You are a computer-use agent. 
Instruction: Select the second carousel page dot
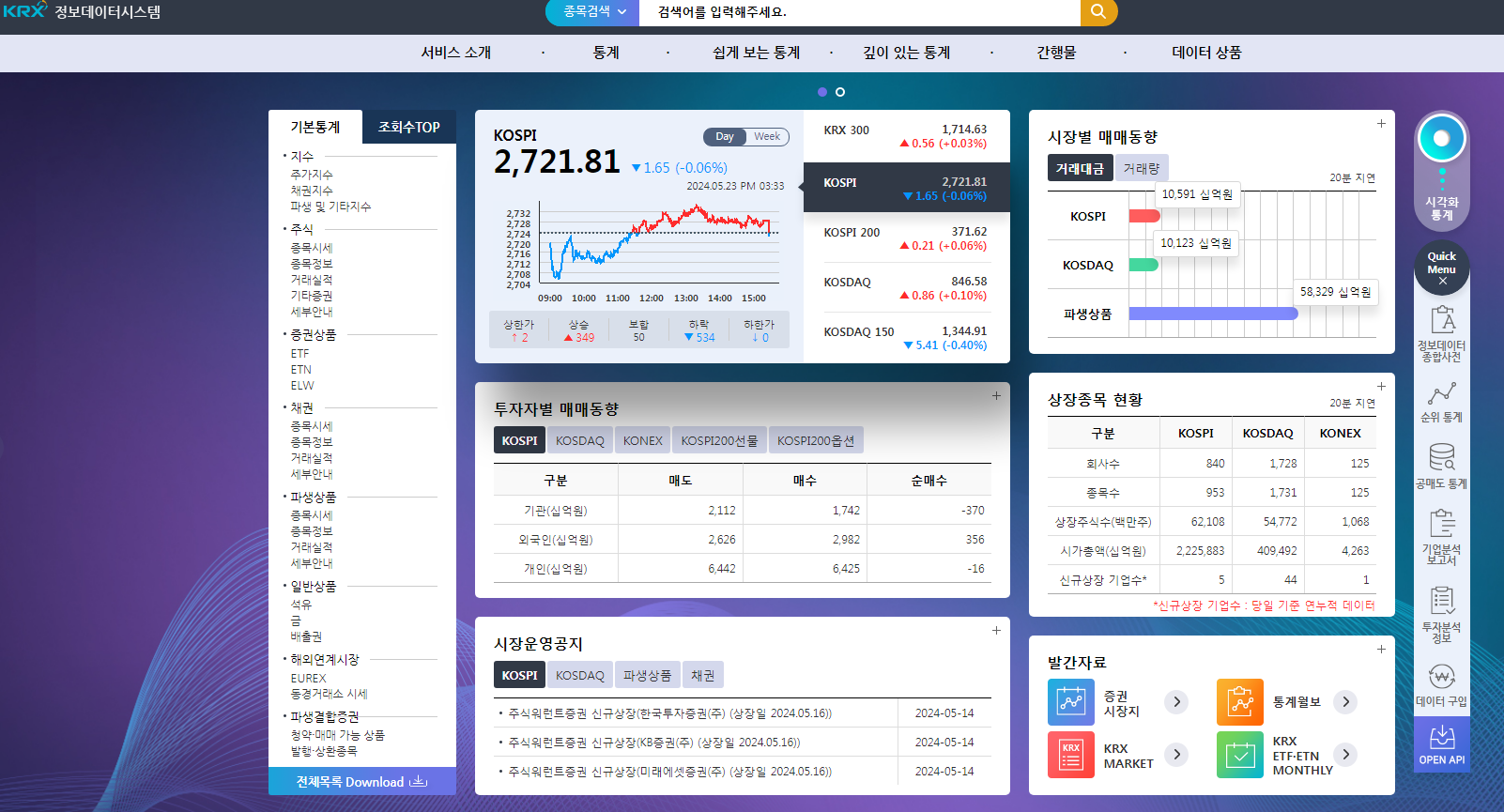point(840,92)
